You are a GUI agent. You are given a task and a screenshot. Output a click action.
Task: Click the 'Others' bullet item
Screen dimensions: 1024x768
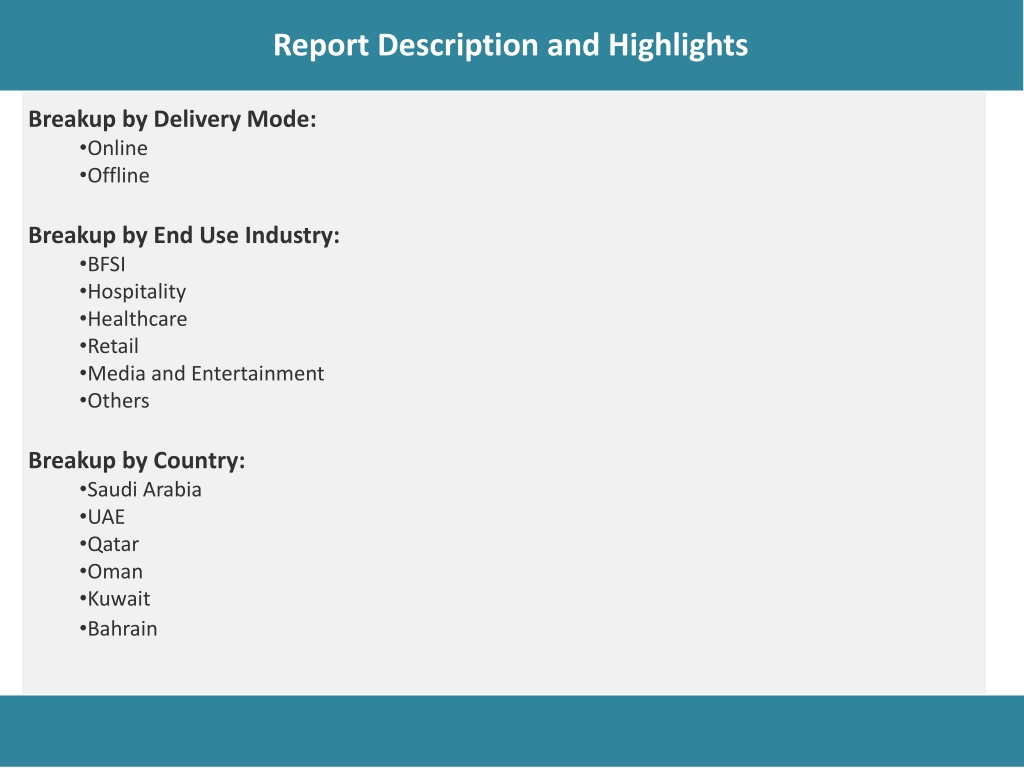coord(114,401)
